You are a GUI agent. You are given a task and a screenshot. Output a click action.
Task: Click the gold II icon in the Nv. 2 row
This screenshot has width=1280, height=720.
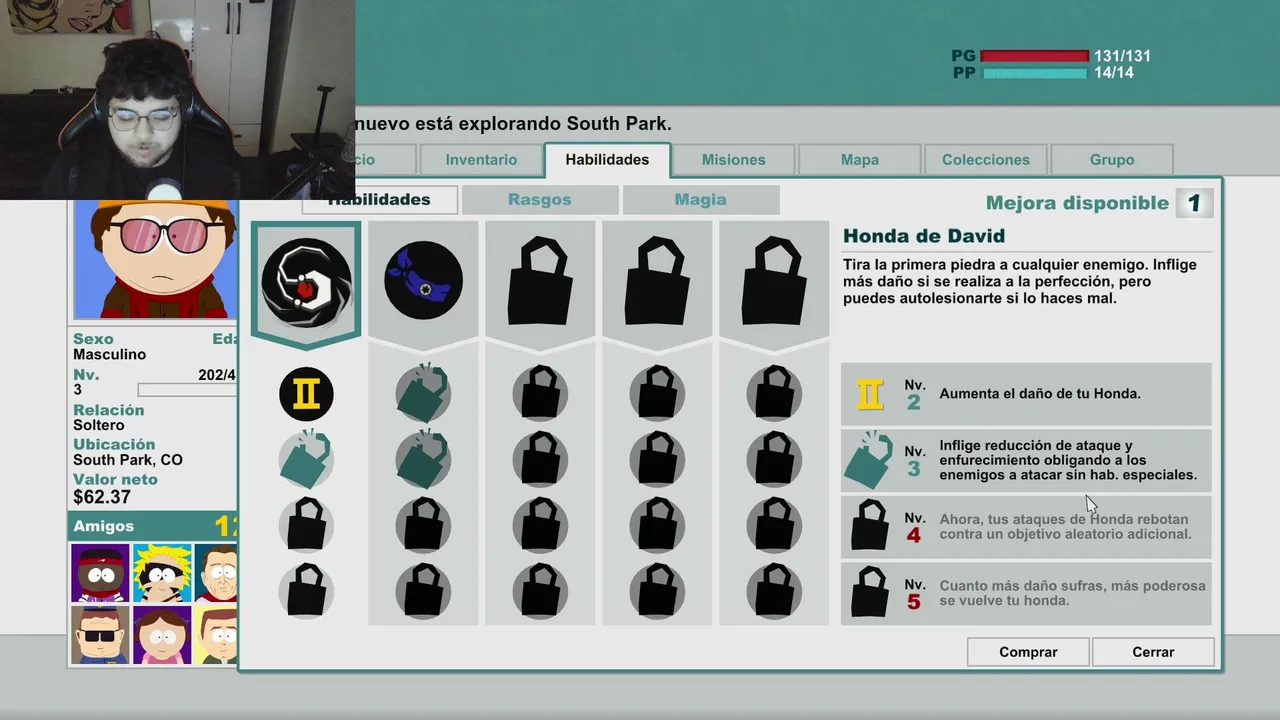(x=870, y=394)
